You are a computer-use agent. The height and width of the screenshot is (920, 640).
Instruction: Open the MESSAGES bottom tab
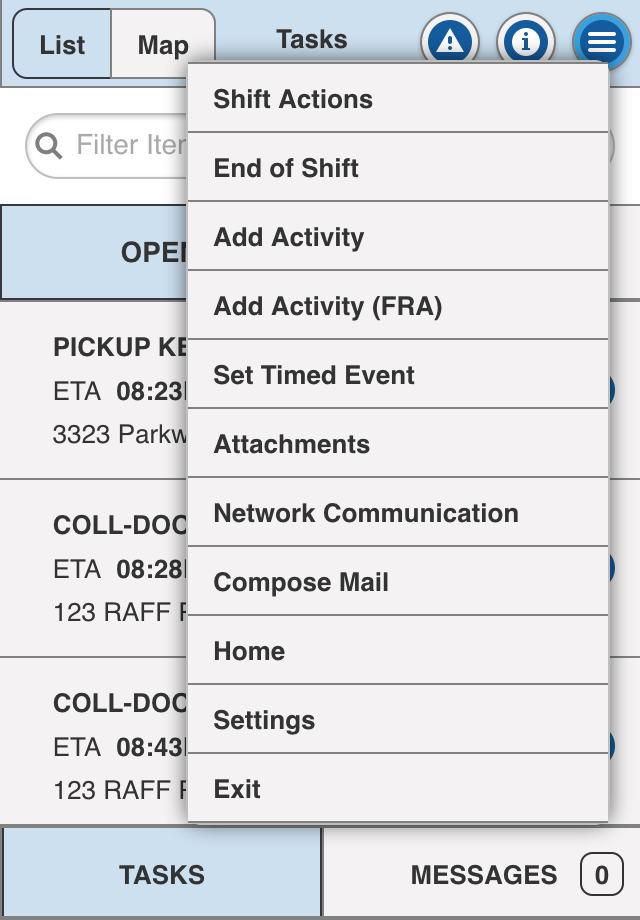pos(482,874)
